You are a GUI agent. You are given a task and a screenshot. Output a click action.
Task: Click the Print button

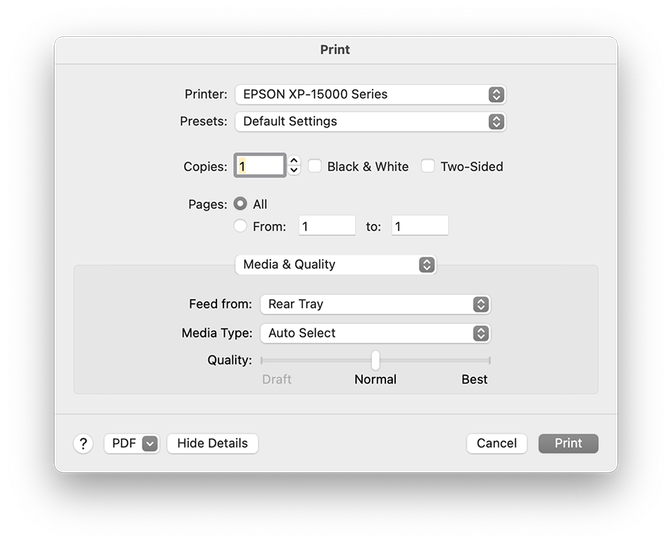[568, 443]
